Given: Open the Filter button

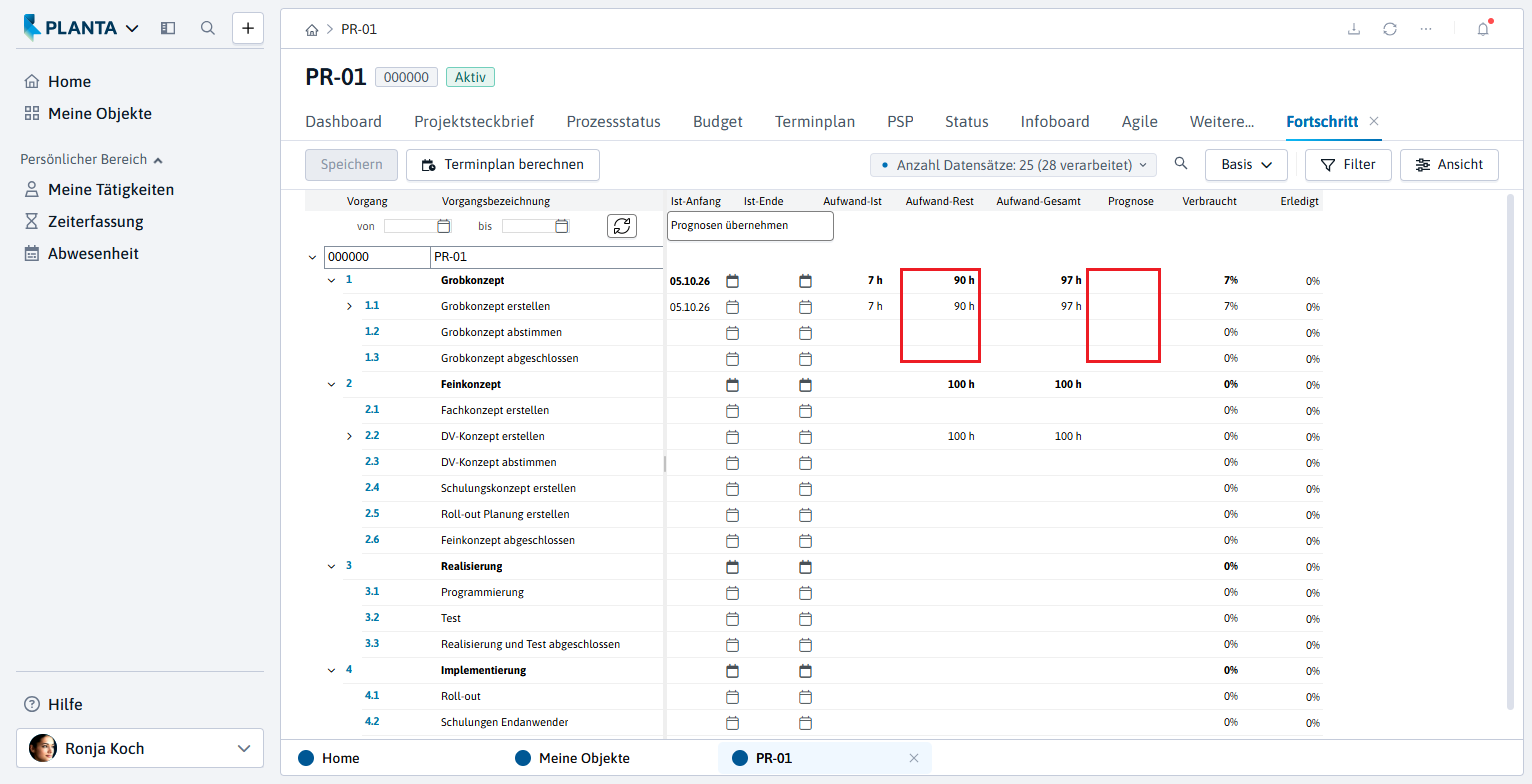Looking at the screenshot, I should point(1348,164).
